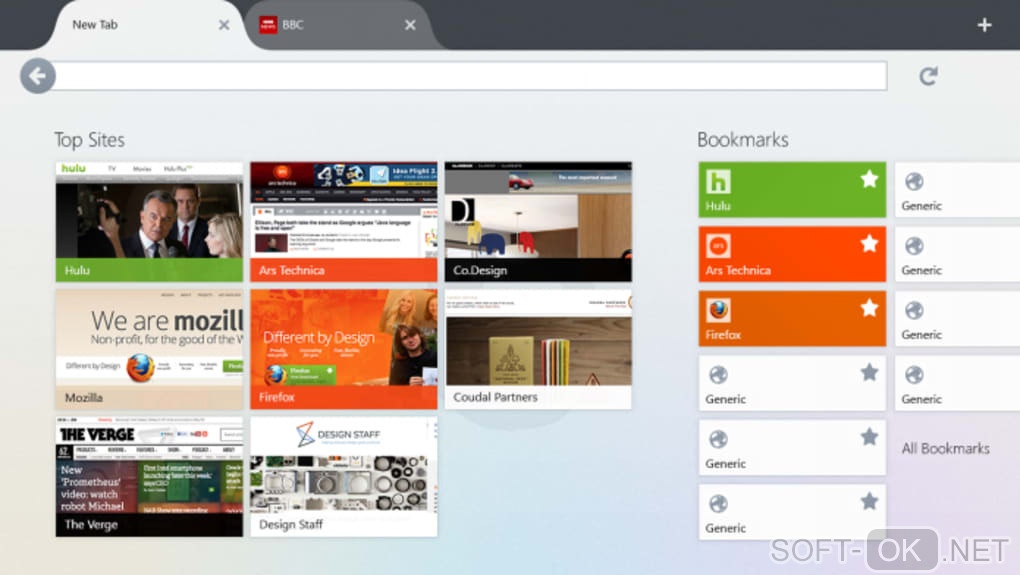
Task: Click globe icon beside the Firefox bookmark
Action: (x=914, y=310)
